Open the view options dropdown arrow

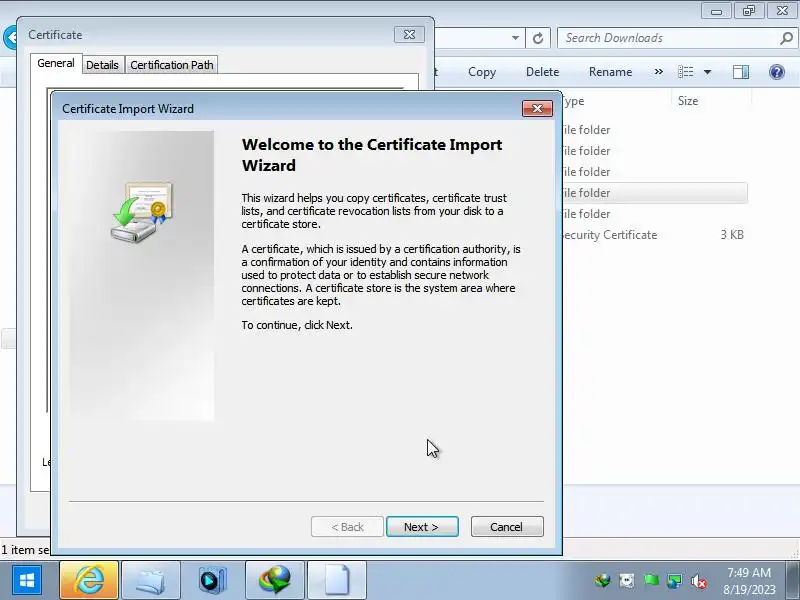tap(708, 72)
